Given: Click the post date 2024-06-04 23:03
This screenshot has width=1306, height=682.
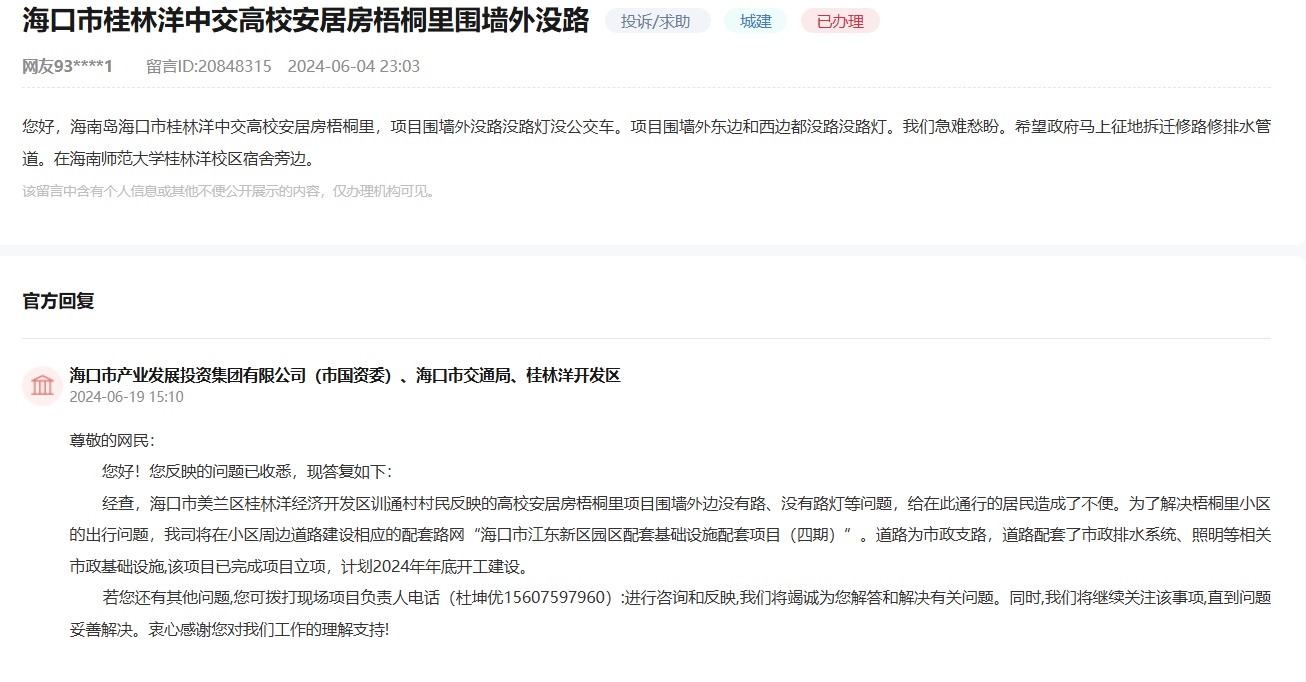Looking at the screenshot, I should click(x=353, y=66).
